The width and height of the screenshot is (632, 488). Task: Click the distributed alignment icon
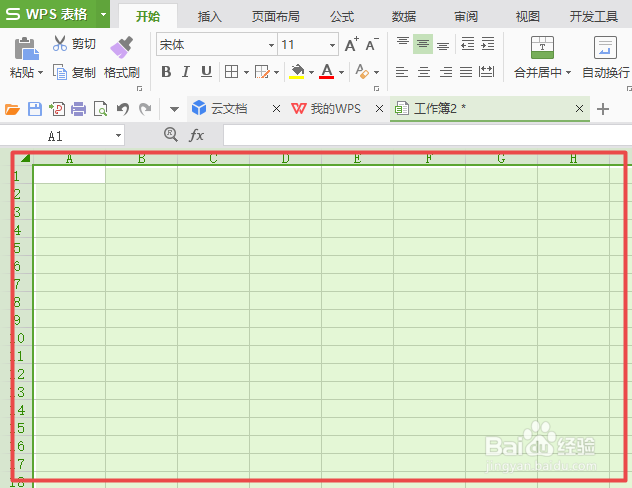486,72
